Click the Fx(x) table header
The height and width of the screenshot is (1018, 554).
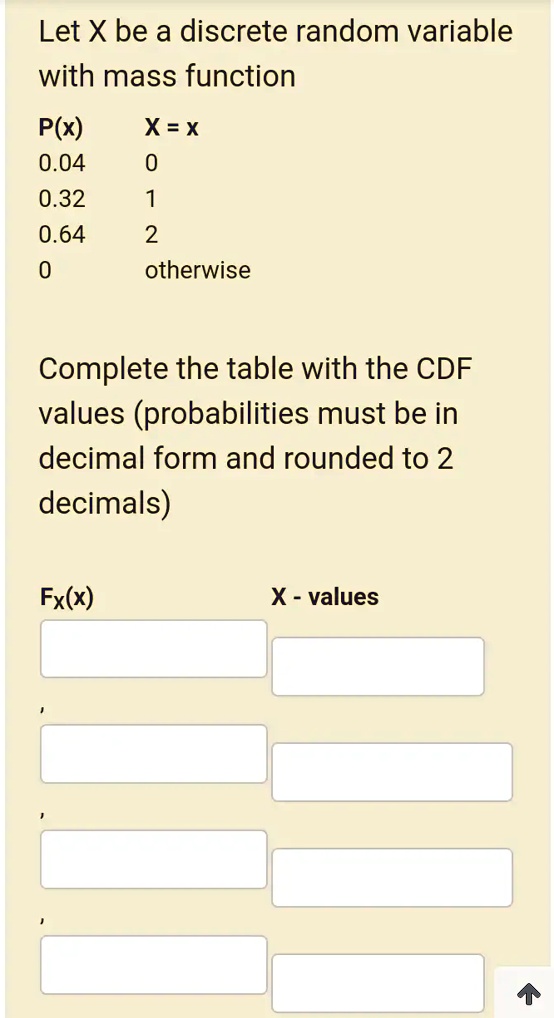coord(66,596)
